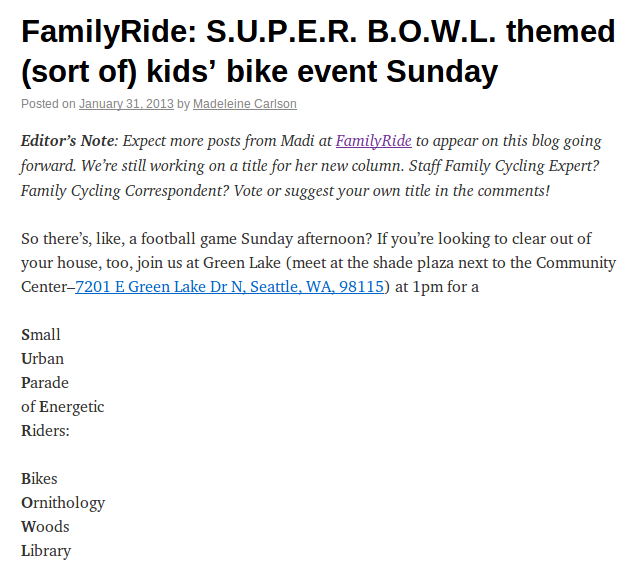Viewport: 622px width, 583px height.
Task: Visit the FamilyRide blog link
Action: pos(374,141)
